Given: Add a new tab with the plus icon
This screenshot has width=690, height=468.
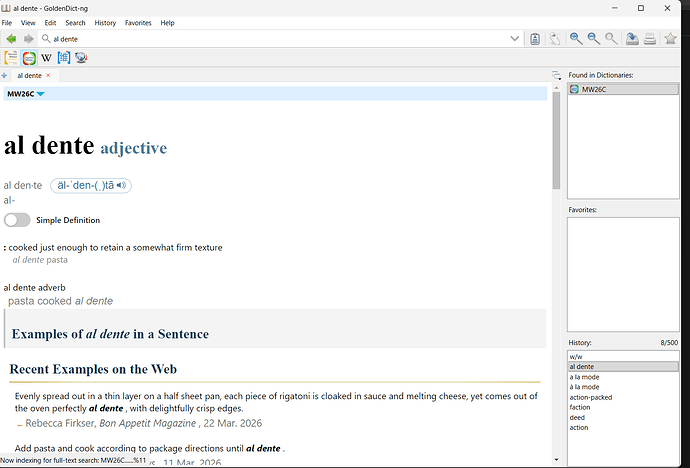Looking at the screenshot, I should [x=4, y=75].
